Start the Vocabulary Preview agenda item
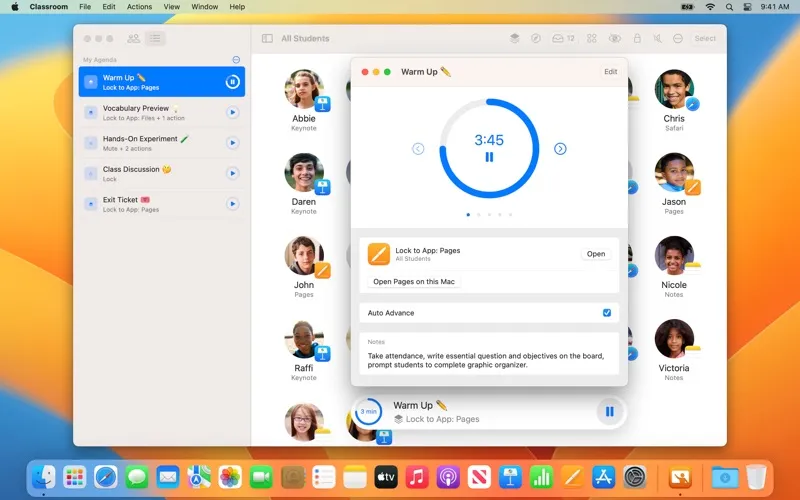Viewport: 800px width, 500px height. [232, 112]
